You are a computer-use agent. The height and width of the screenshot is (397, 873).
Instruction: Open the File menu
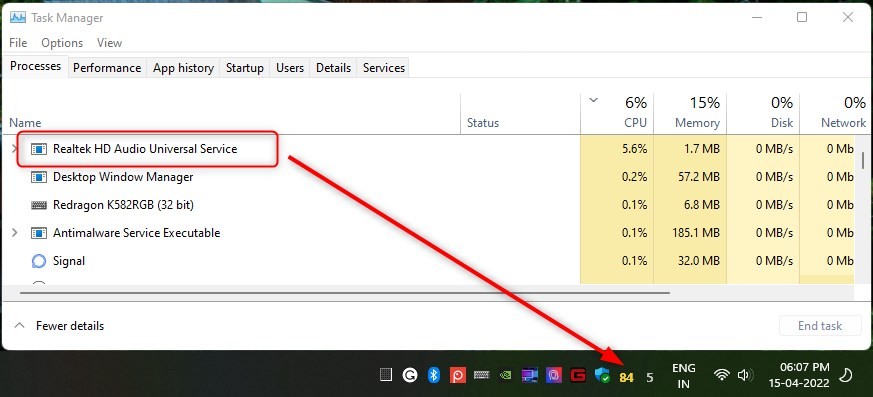[x=18, y=43]
